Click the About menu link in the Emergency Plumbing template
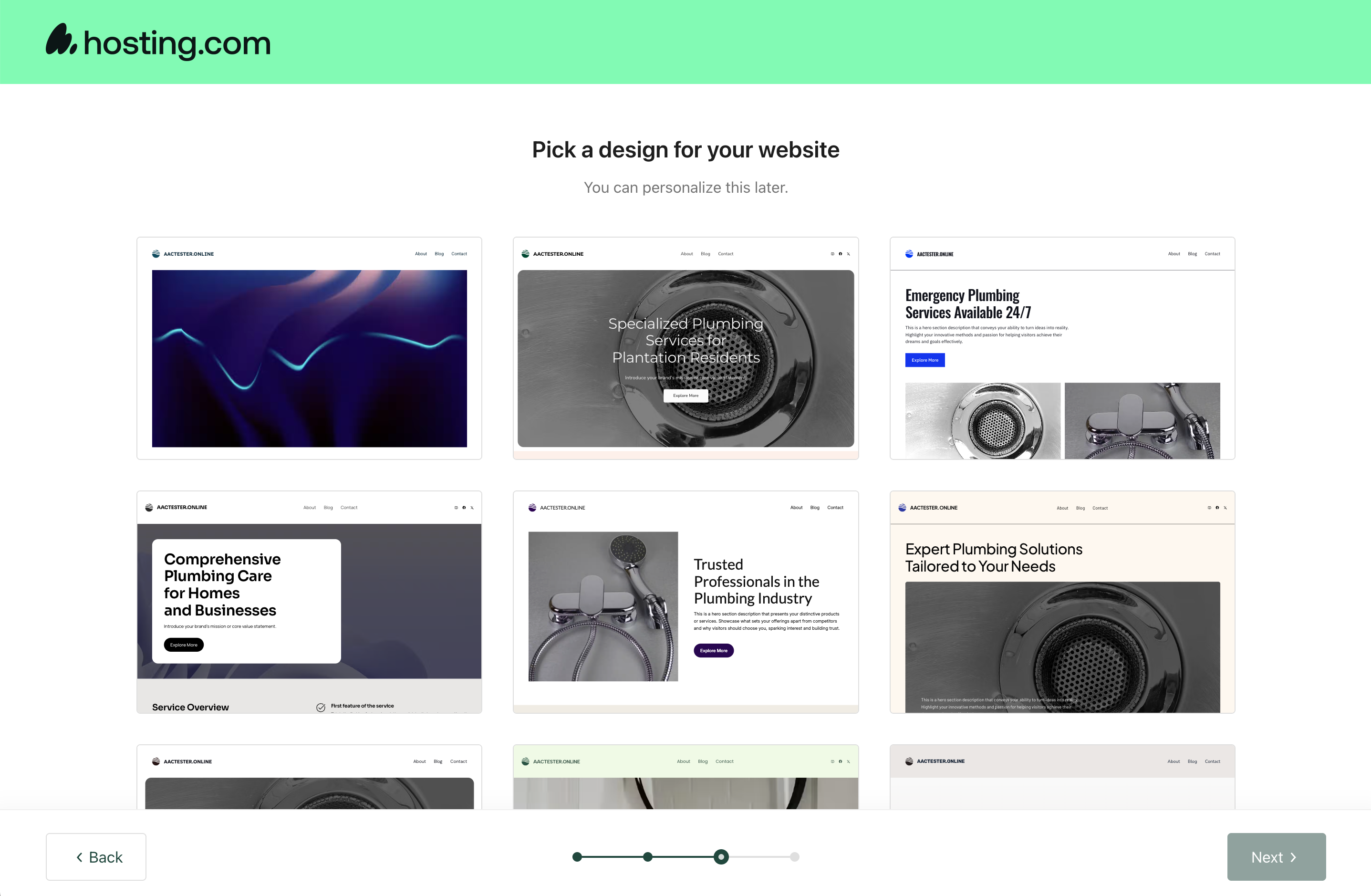The width and height of the screenshot is (1371, 896). 1174,253
